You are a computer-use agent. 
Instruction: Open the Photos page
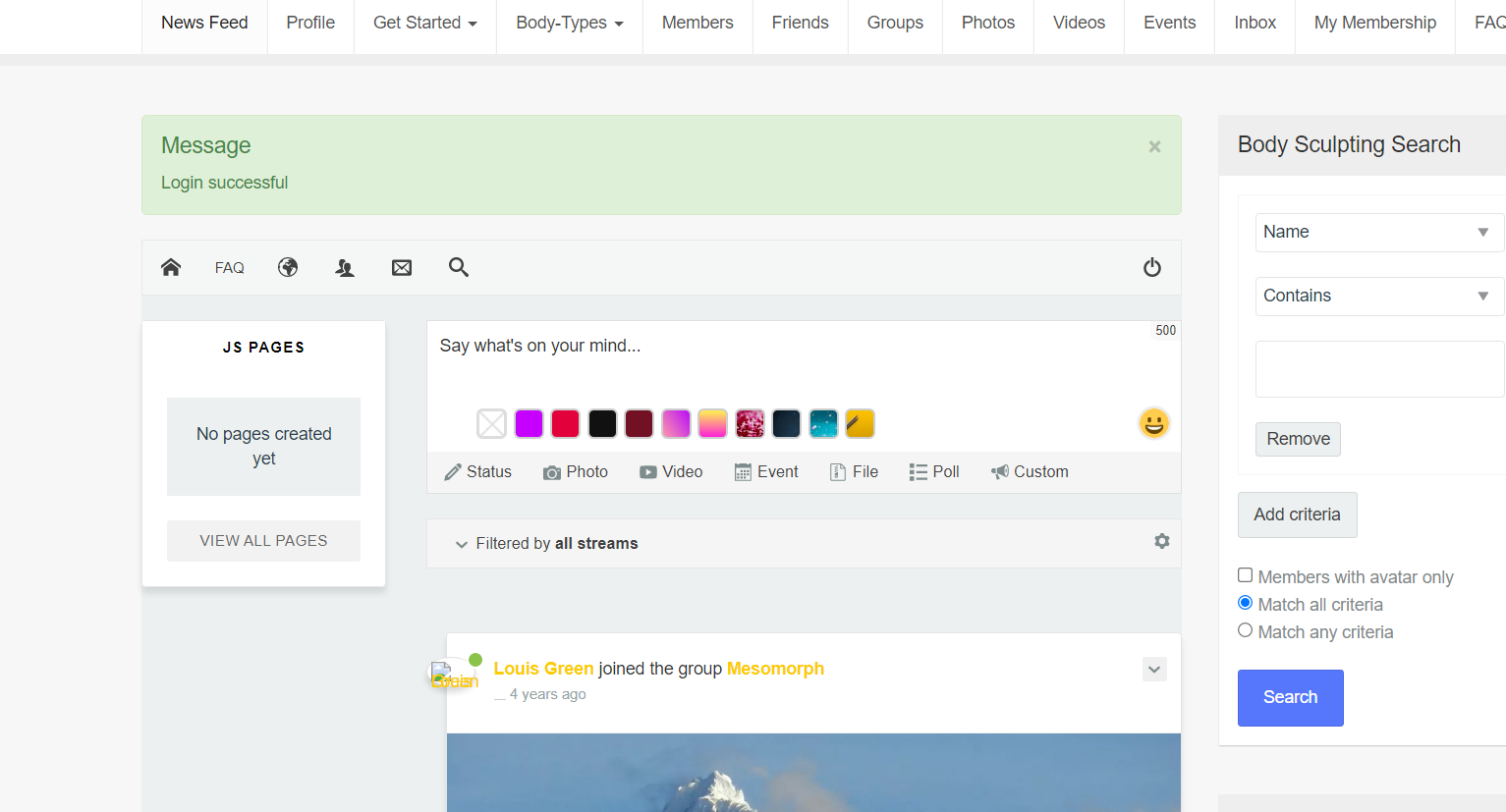click(x=988, y=23)
